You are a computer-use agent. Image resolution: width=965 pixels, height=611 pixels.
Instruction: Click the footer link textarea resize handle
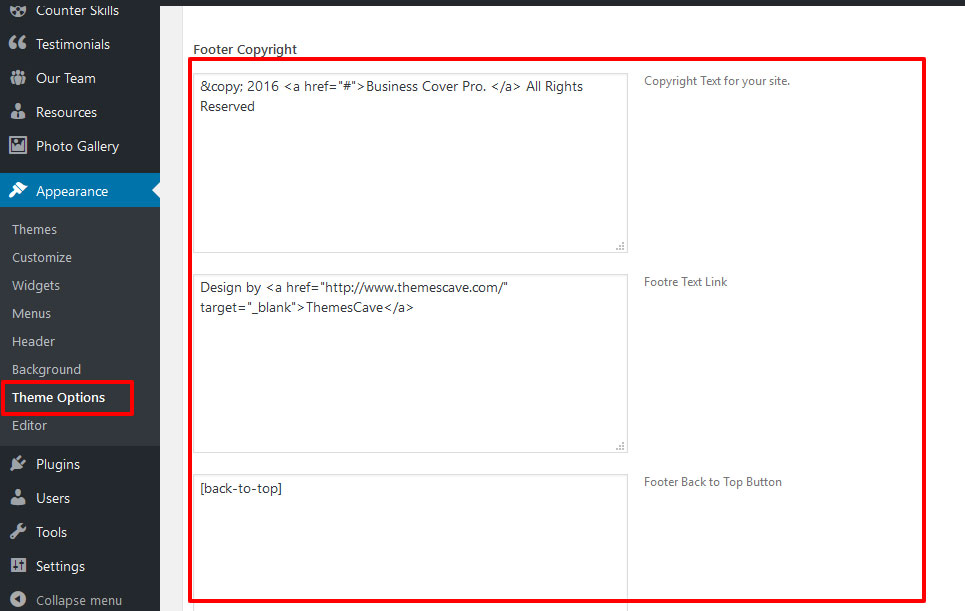(x=620, y=446)
